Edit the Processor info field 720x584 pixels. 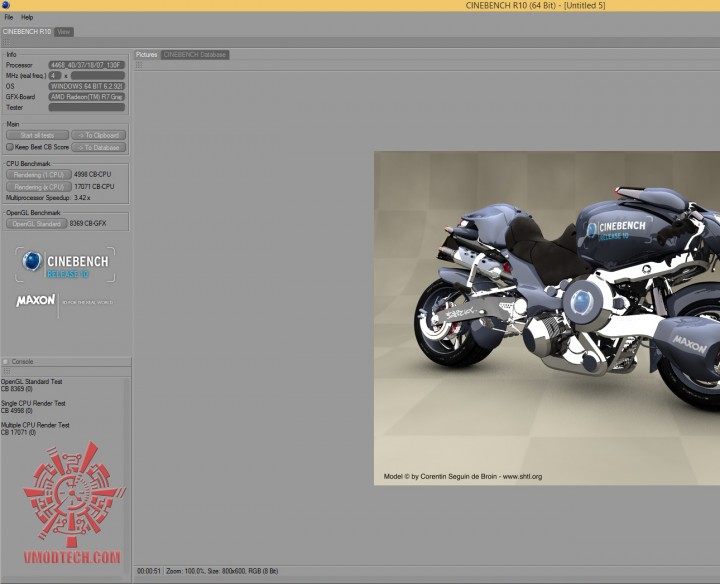click(x=87, y=65)
